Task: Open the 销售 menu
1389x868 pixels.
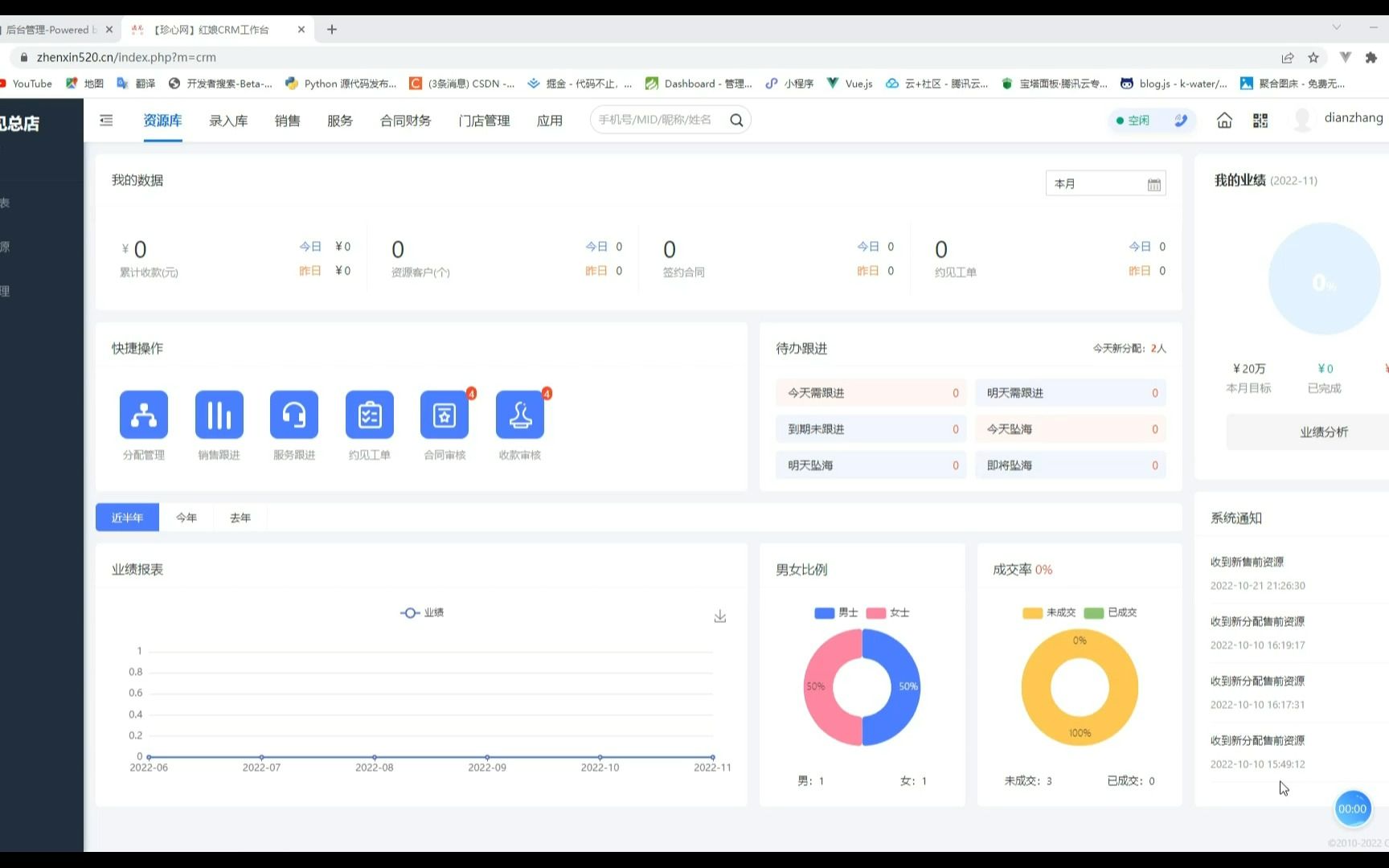Action: pos(287,121)
